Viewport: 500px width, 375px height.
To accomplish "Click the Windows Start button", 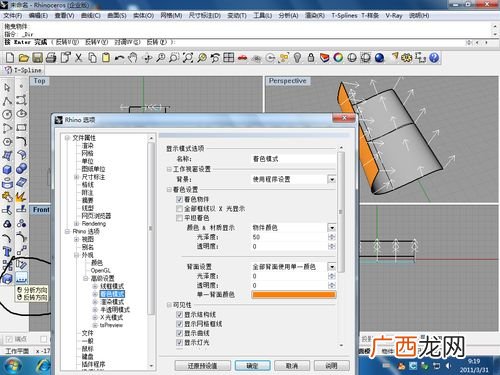I will coord(13,366).
